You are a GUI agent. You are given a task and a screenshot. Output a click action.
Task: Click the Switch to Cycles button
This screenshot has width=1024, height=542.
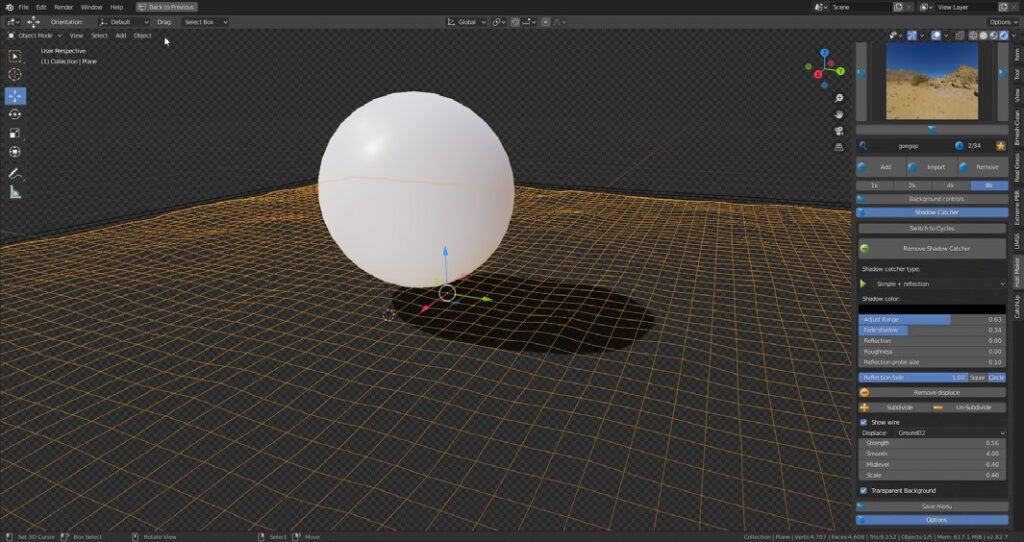pos(932,229)
